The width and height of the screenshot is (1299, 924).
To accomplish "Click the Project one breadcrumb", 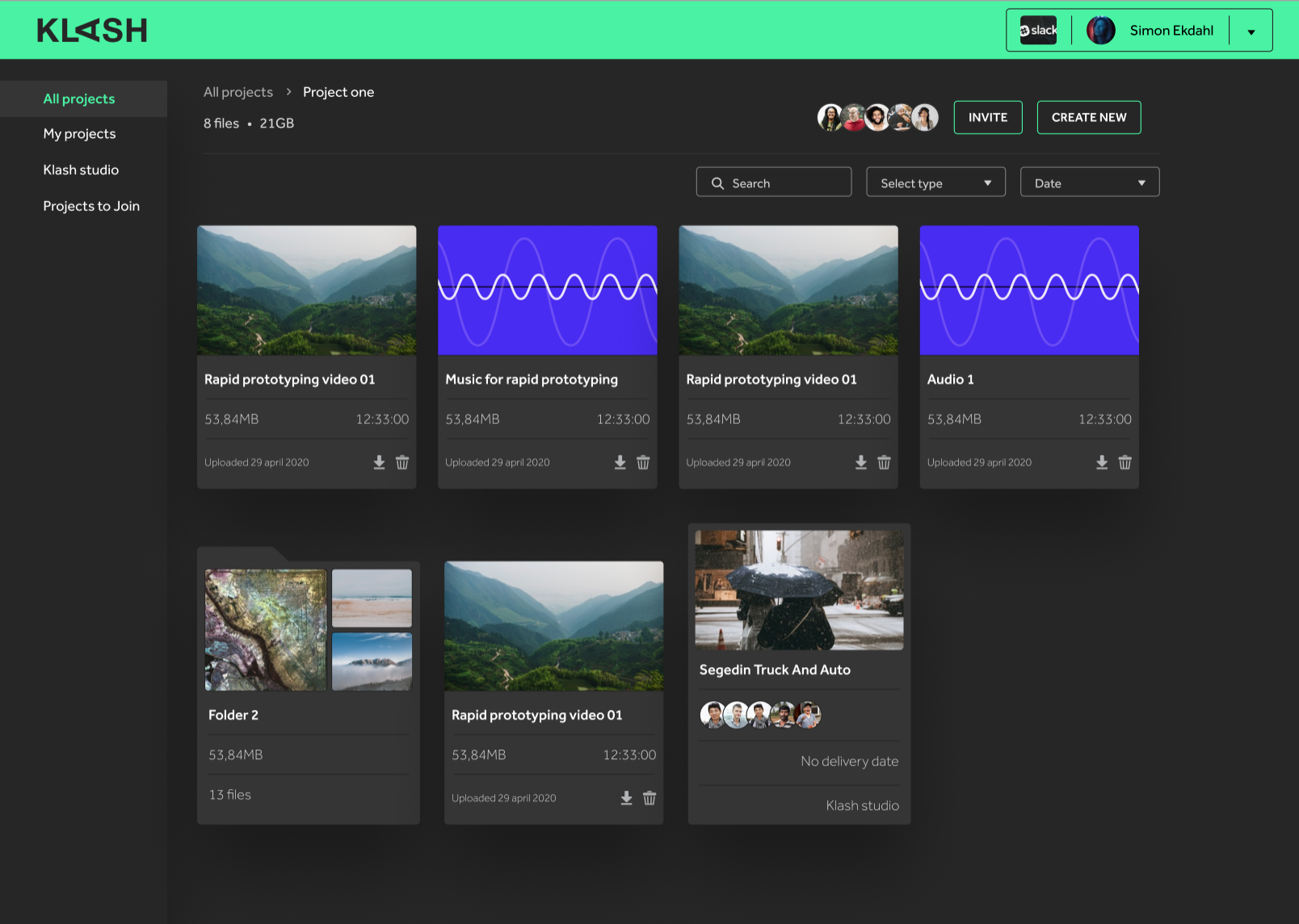I will click(338, 92).
